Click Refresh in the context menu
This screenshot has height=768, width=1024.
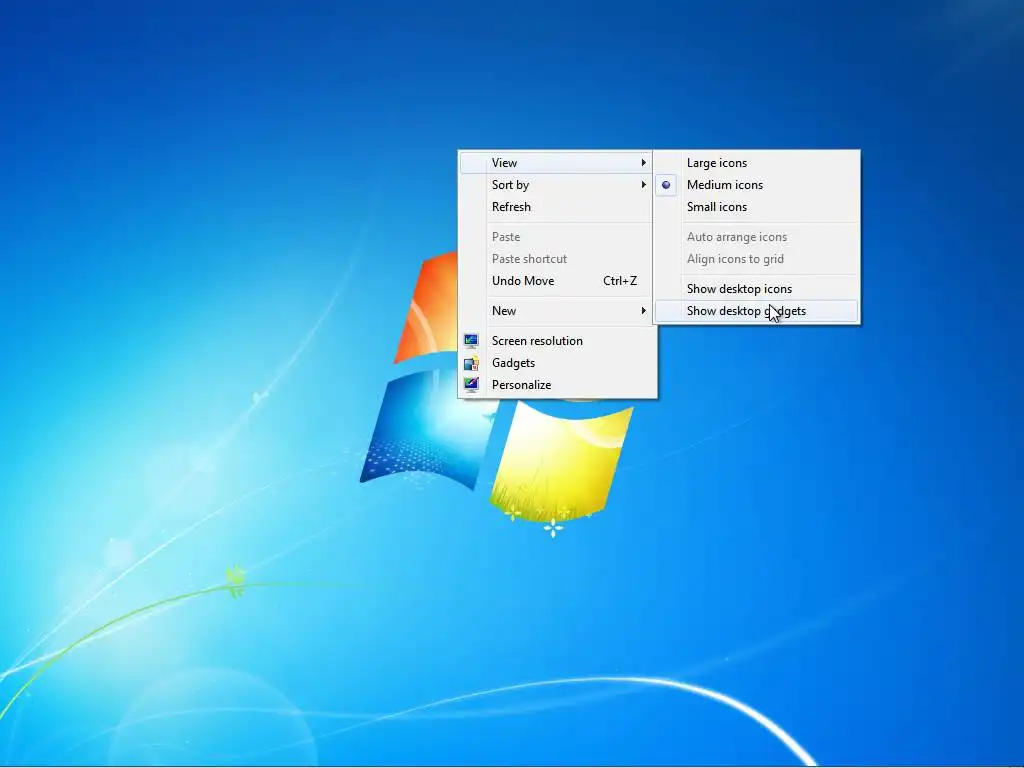click(556, 207)
